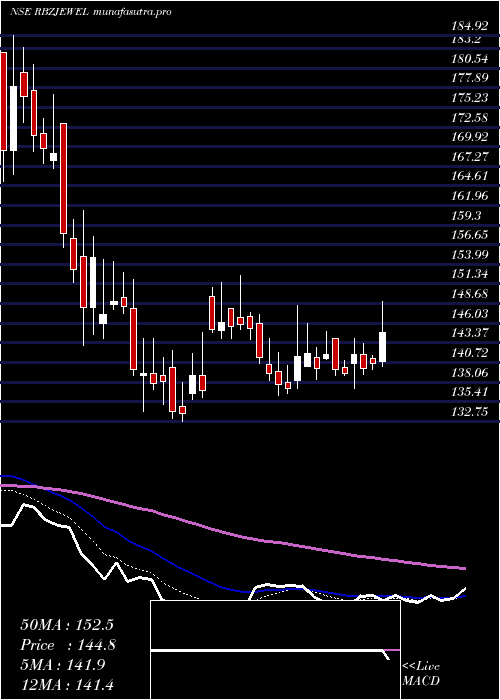Click the NSE RBZJEWEL munafasutra.pro title

[91, 12]
